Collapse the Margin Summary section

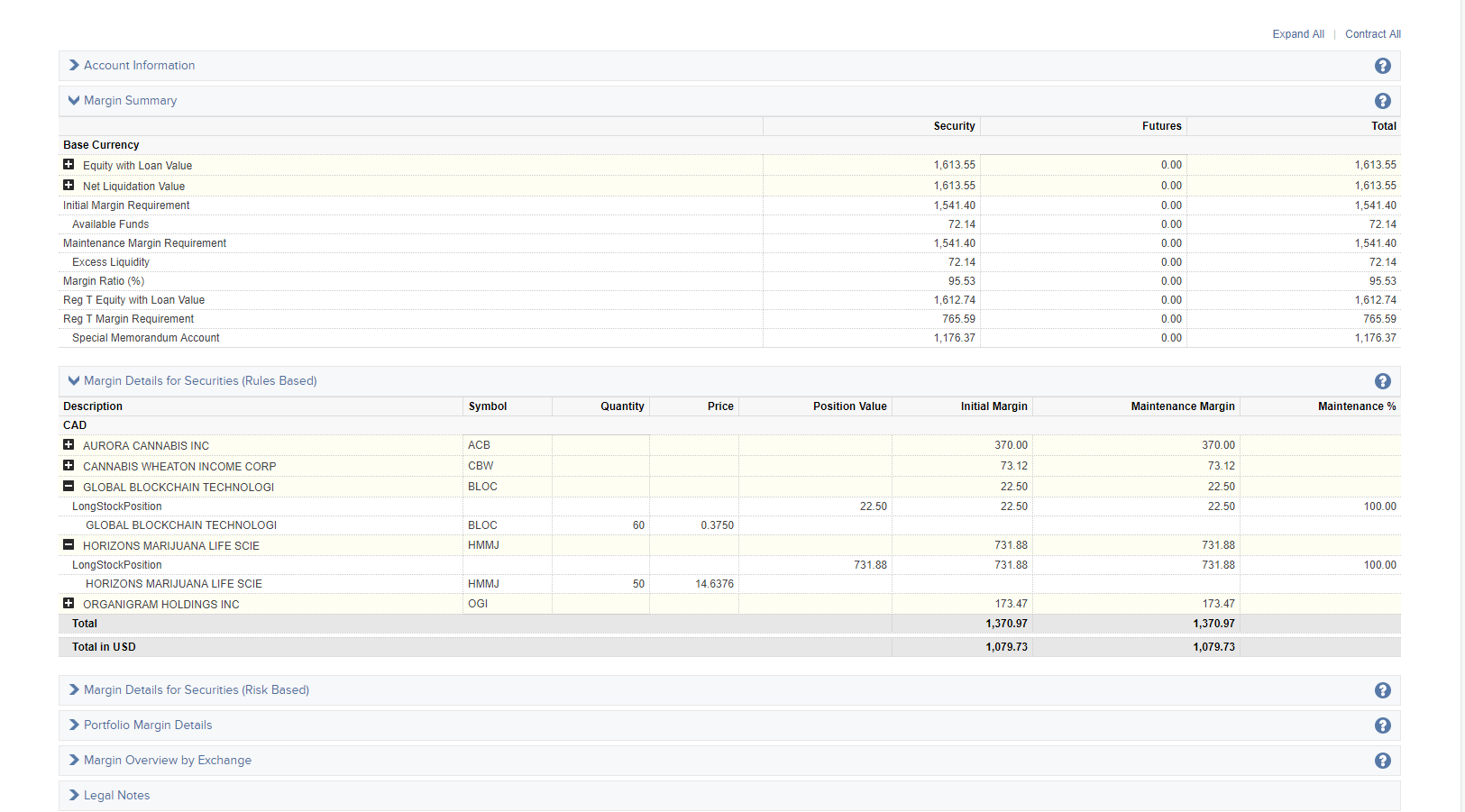tap(123, 101)
